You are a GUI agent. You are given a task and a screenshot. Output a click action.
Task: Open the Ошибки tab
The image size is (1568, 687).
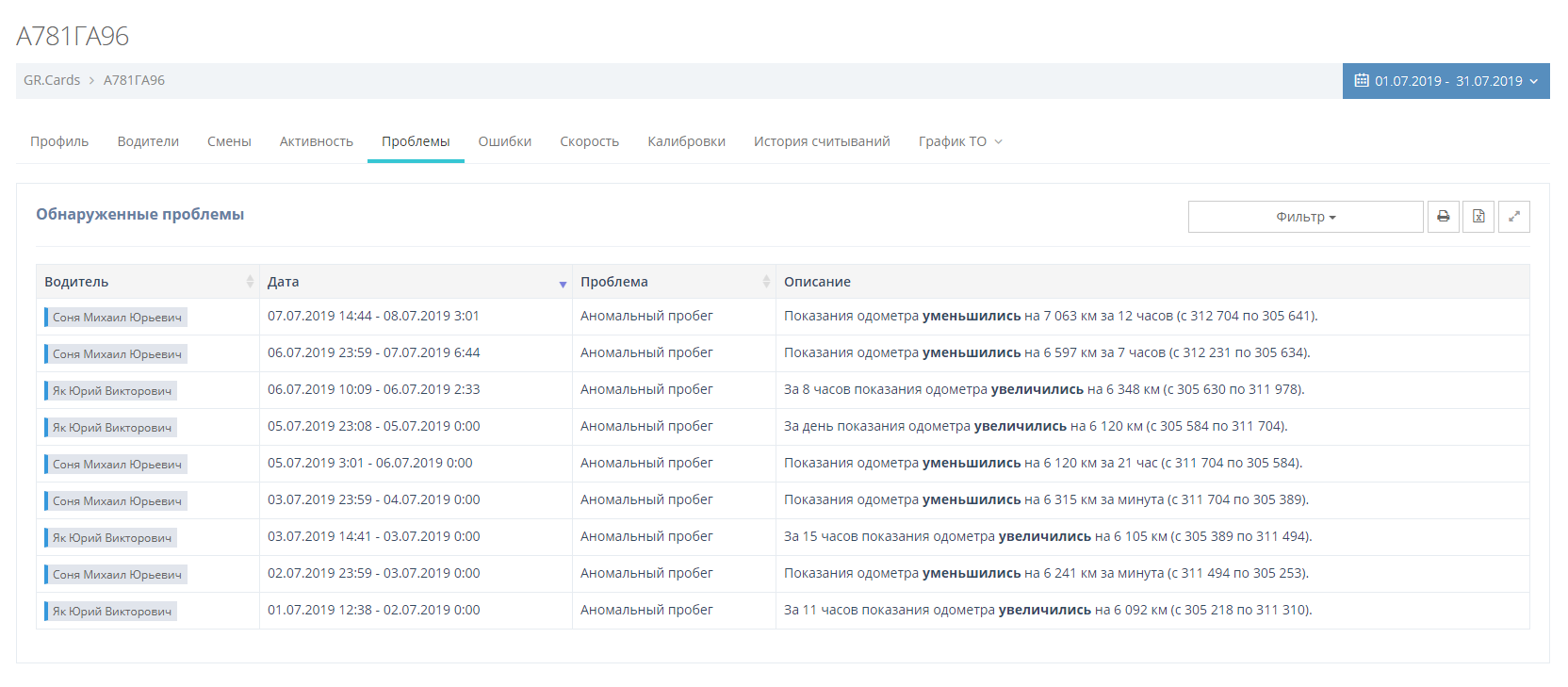(x=504, y=141)
